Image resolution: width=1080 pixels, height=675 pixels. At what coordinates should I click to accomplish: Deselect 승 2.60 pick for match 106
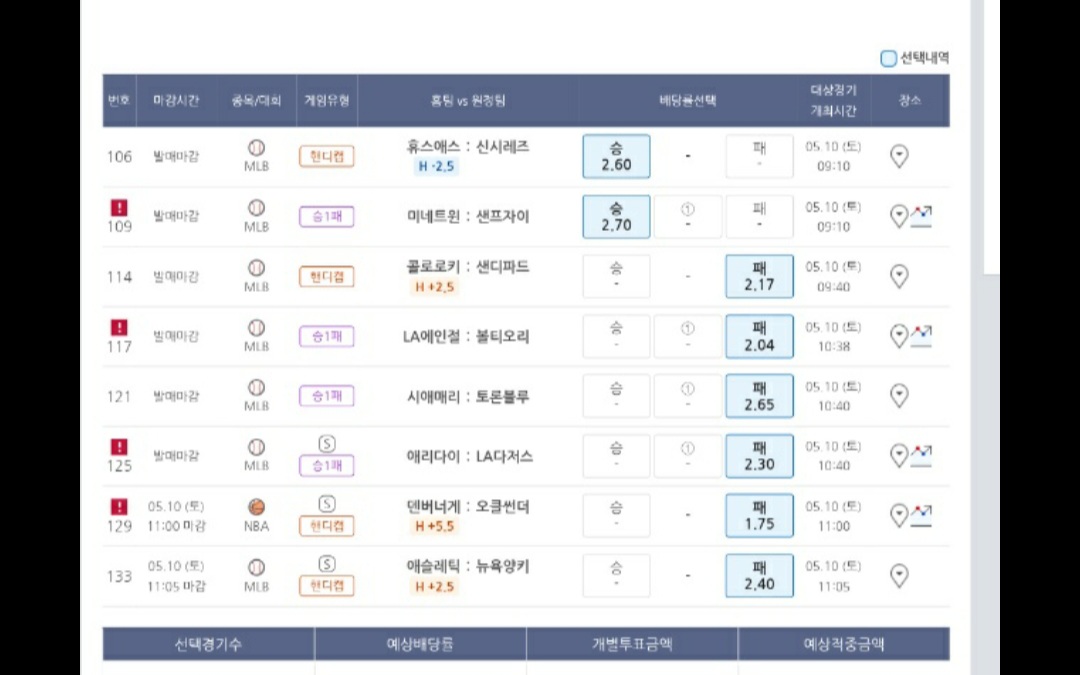click(x=616, y=157)
